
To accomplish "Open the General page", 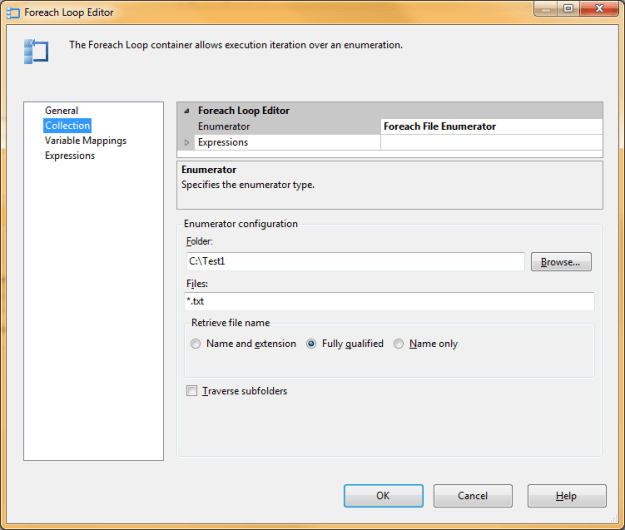I will [x=61, y=111].
